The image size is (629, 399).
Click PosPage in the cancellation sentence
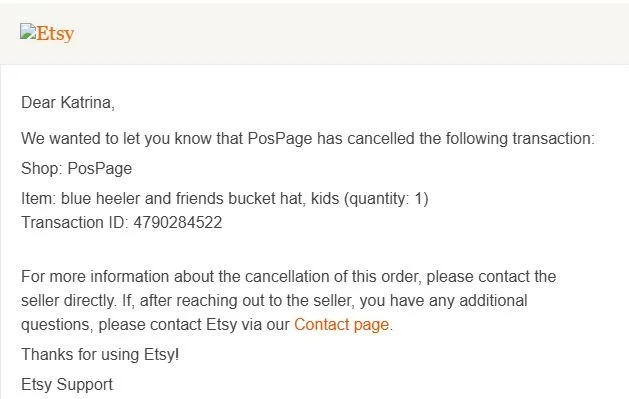tap(280, 139)
